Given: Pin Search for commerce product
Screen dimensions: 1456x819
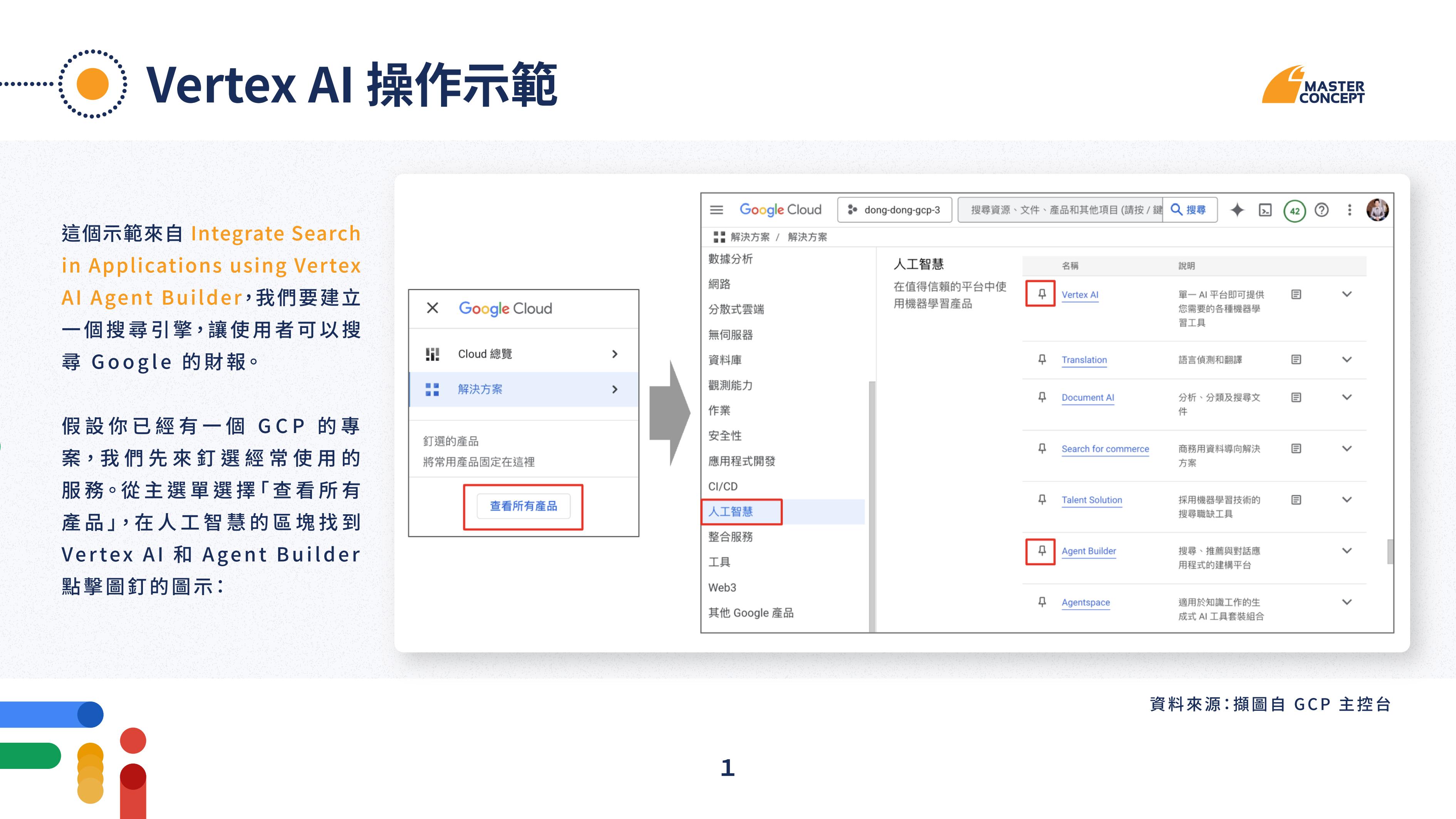Looking at the screenshot, I should tap(1042, 449).
